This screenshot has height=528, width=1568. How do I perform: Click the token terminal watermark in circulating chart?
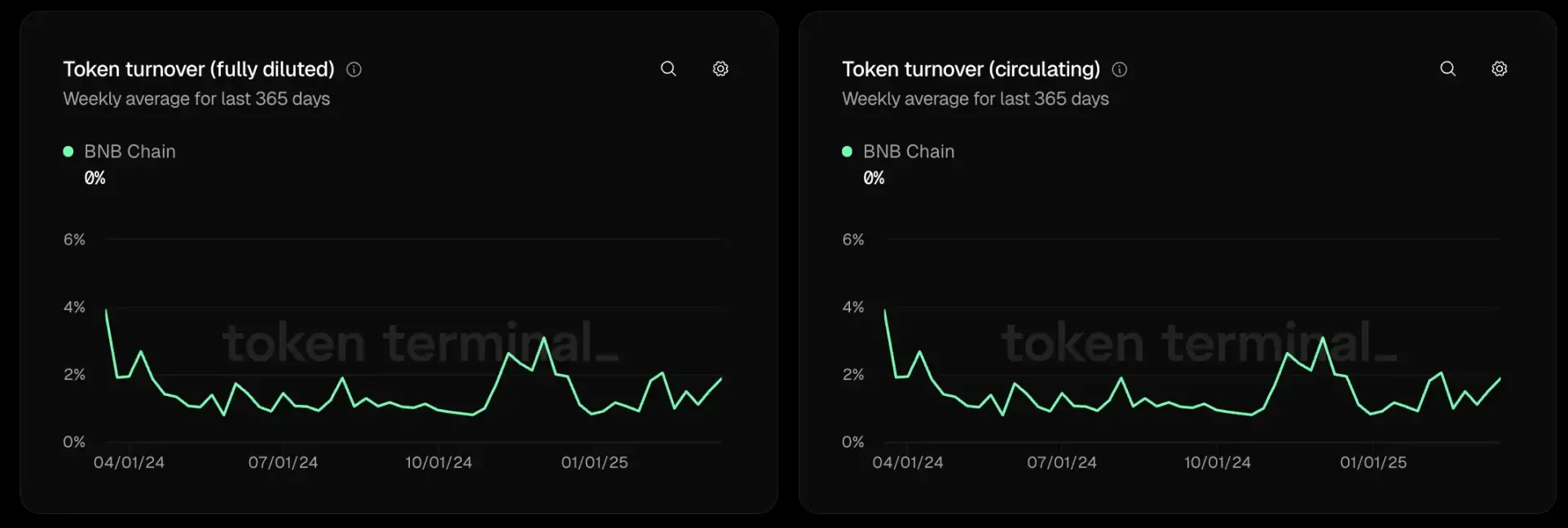tap(1198, 342)
